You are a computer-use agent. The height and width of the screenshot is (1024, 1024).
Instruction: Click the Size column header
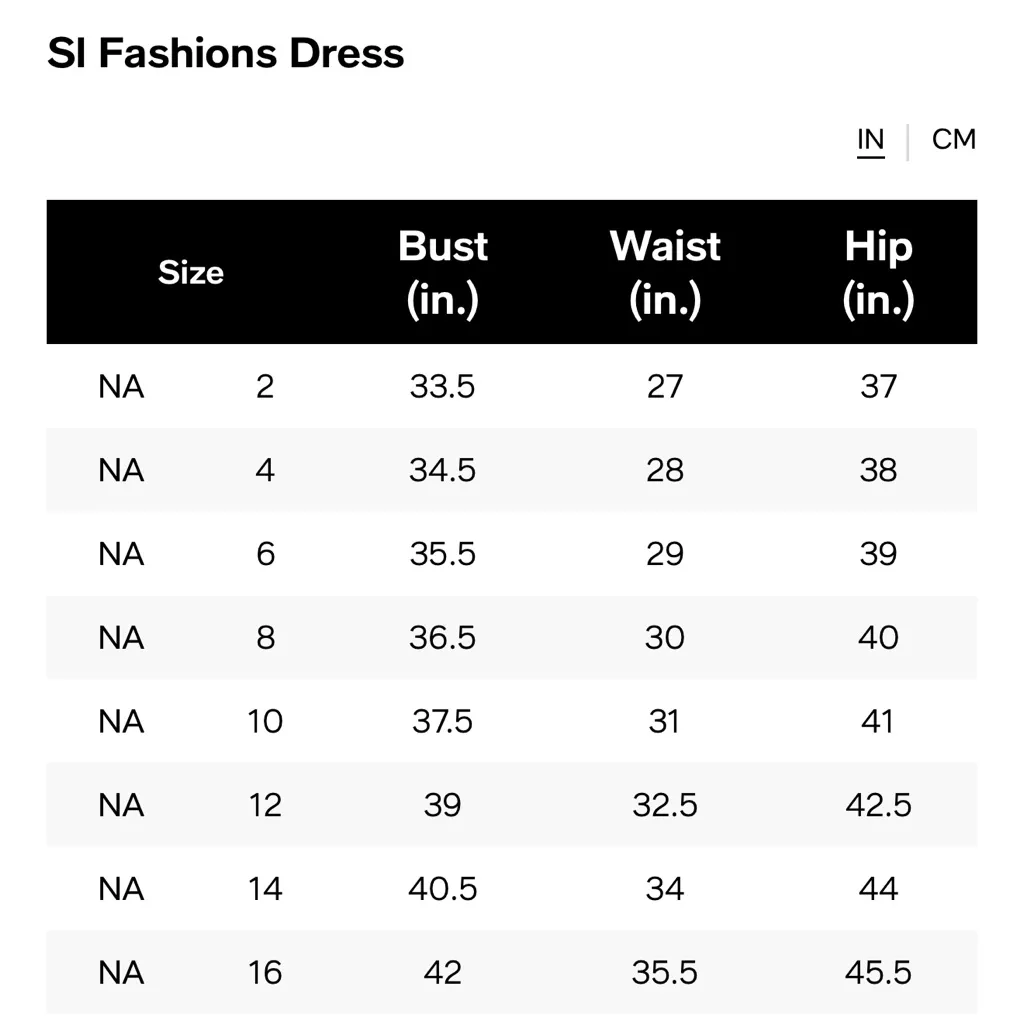[x=190, y=271]
